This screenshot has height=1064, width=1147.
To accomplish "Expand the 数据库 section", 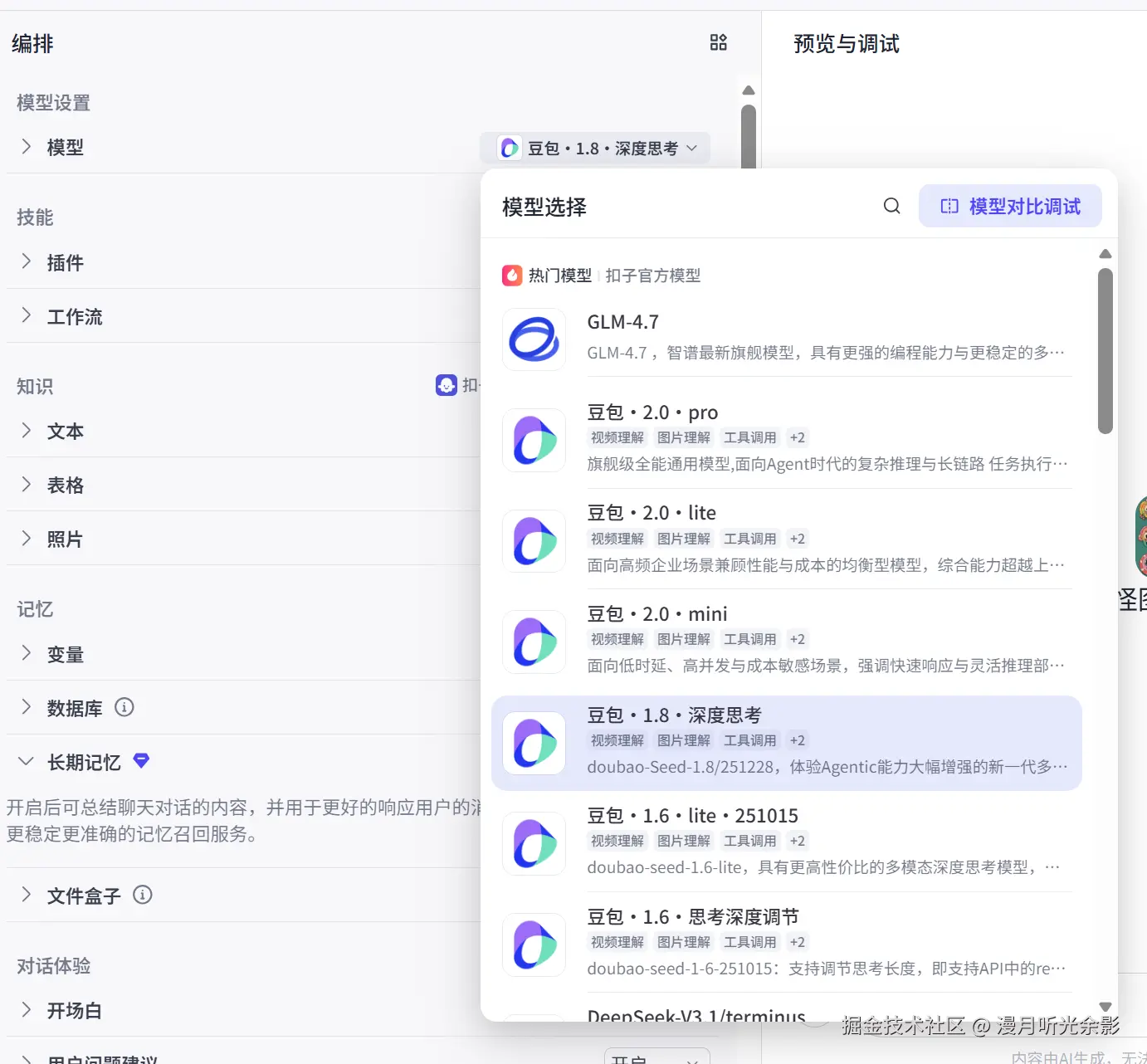I will coord(27,707).
